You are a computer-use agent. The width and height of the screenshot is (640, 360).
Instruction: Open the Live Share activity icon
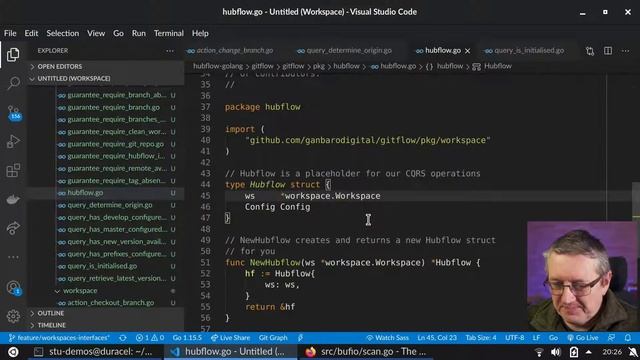[x=13, y=228]
